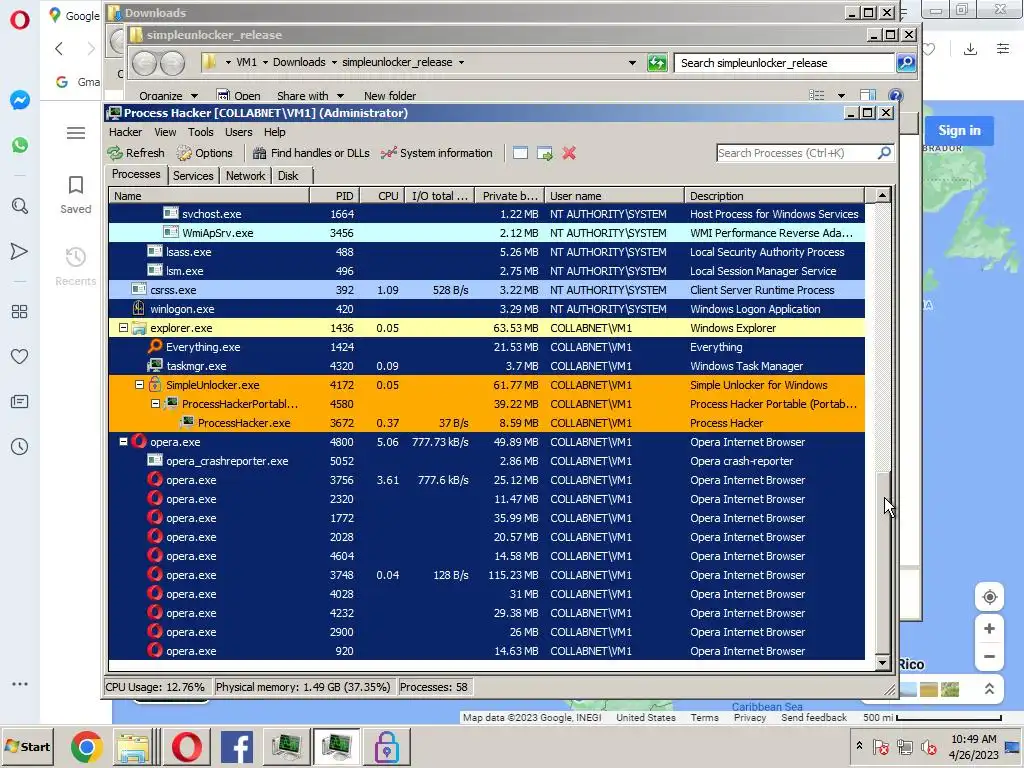Open Facebook icon on the taskbar

pos(236,748)
